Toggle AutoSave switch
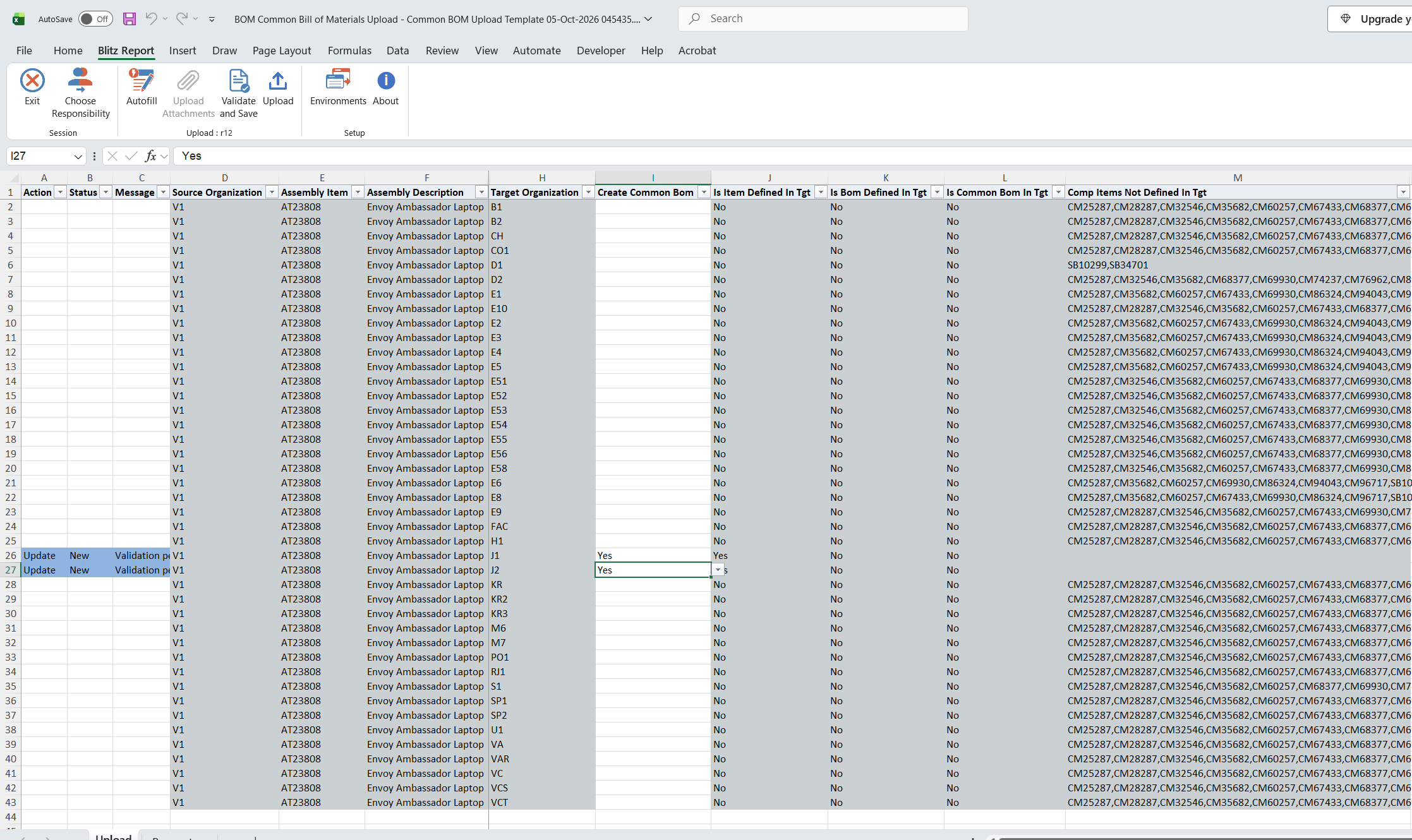The width and height of the screenshot is (1412, 840). 95,19
